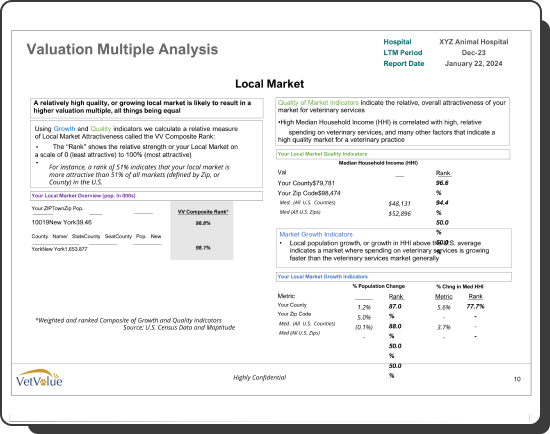Click the '1.2%' population change value
This screenshot has height=434, width=550.
tap(364, 307)
